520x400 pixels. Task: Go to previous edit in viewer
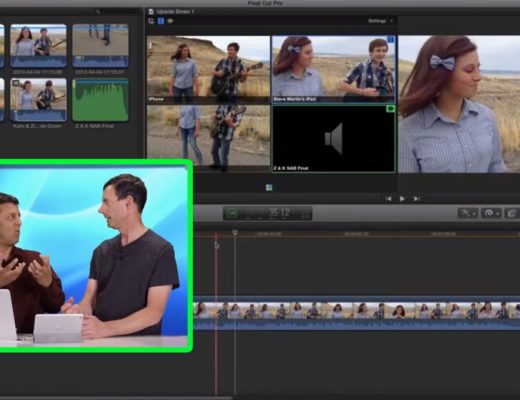(388, 199)
